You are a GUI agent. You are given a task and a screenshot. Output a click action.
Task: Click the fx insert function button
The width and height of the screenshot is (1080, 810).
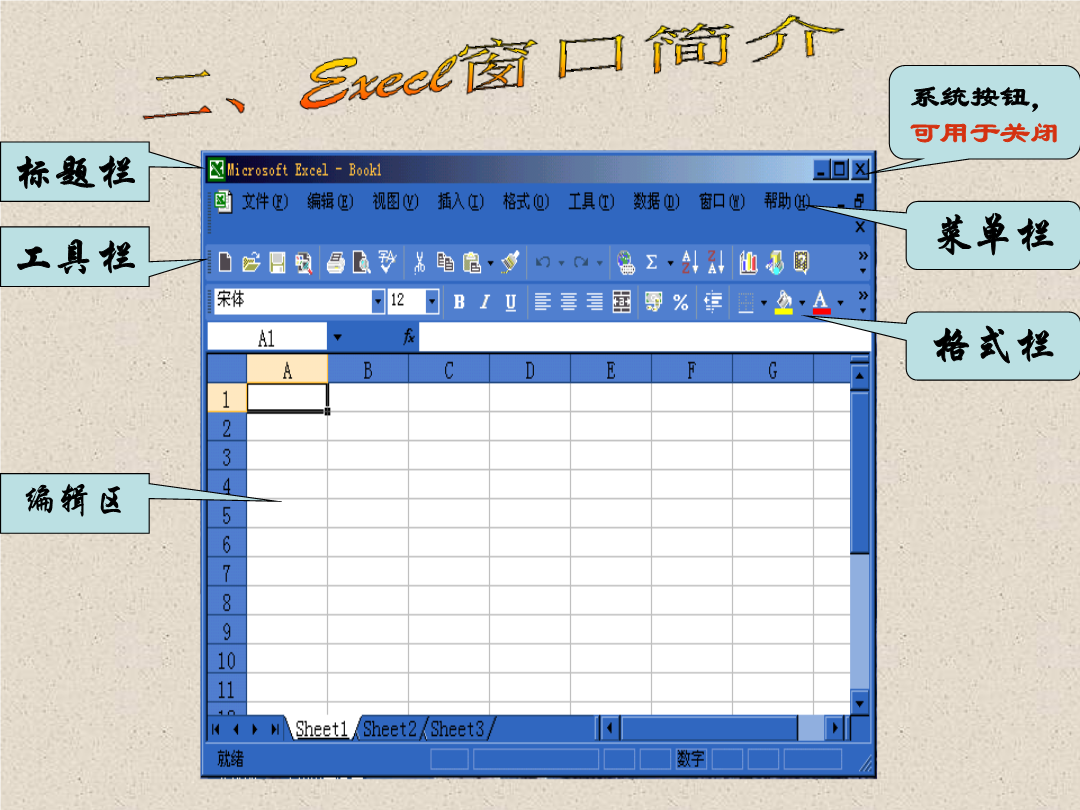click(408, 337)
